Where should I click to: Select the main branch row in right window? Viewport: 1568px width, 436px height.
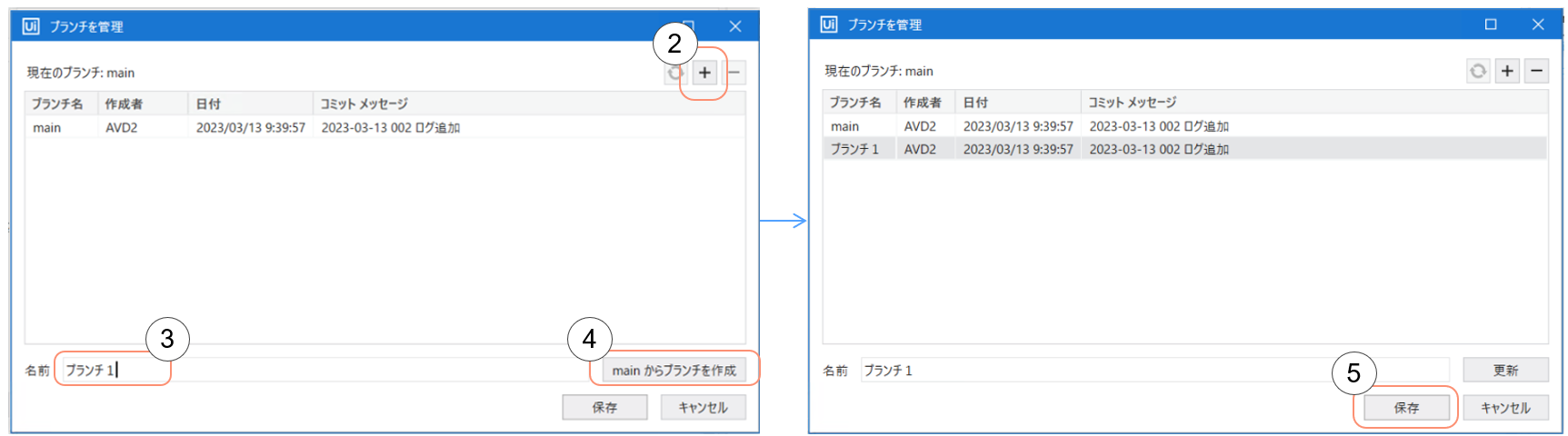click(x=1185, y=125)
